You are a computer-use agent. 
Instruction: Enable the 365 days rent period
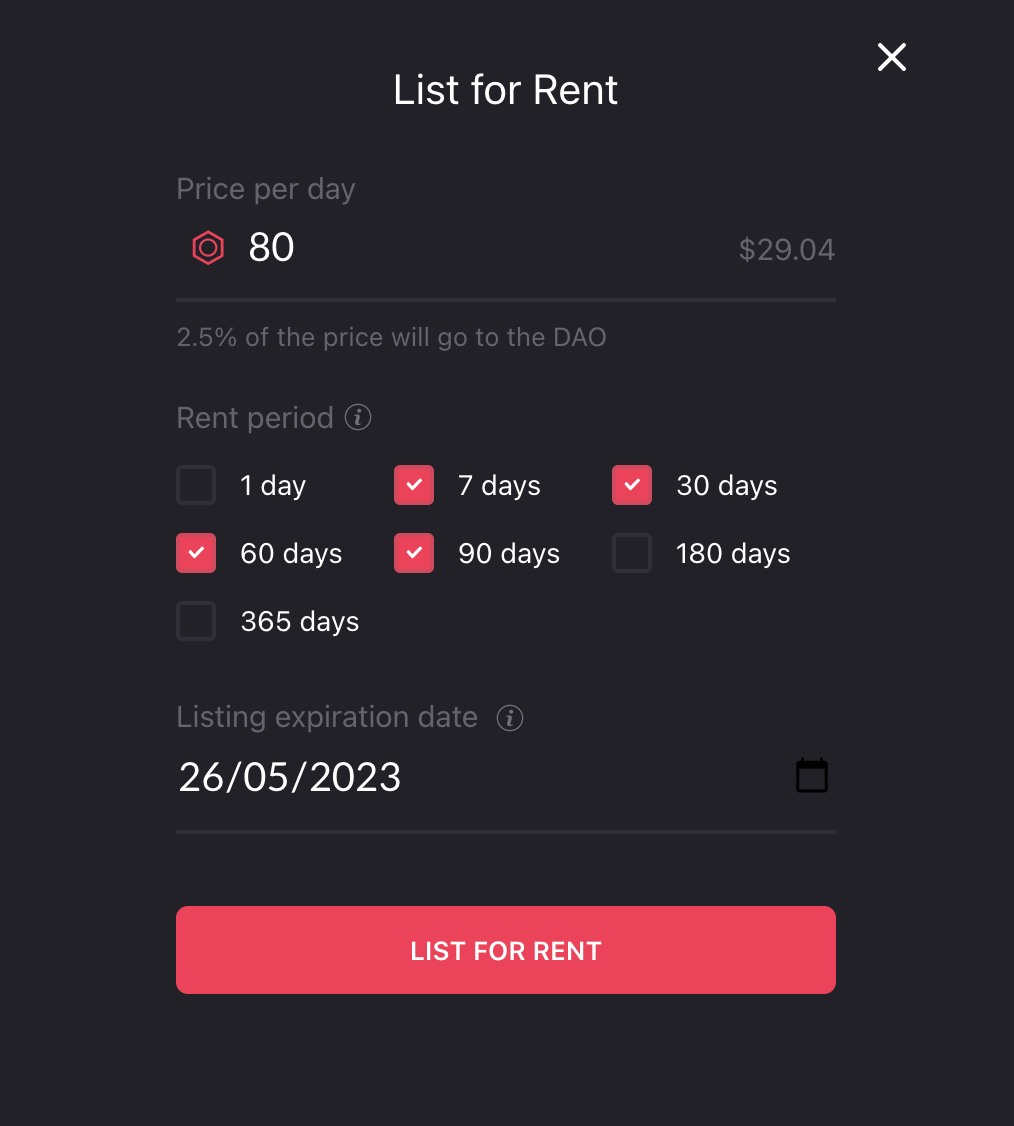(196, 622)
